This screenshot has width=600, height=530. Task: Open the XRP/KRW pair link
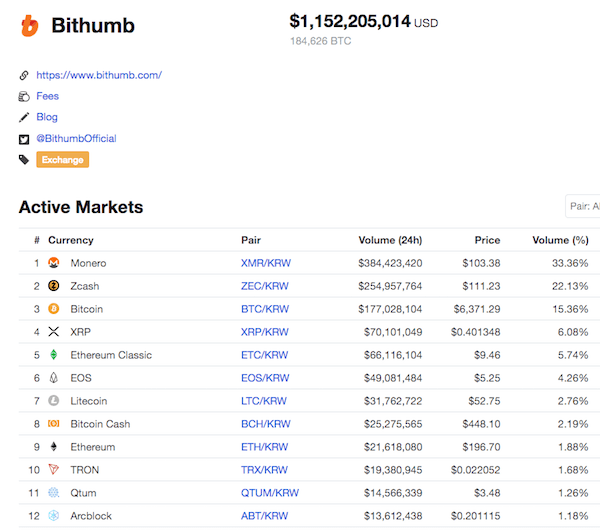point(264,332)
